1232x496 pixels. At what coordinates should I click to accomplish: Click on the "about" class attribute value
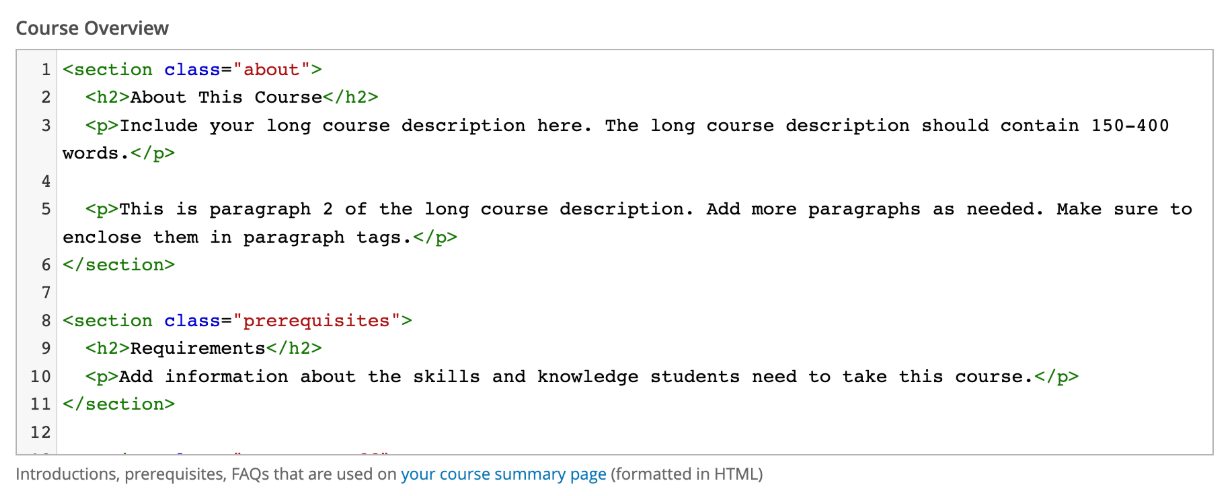(x=272, y=70)
